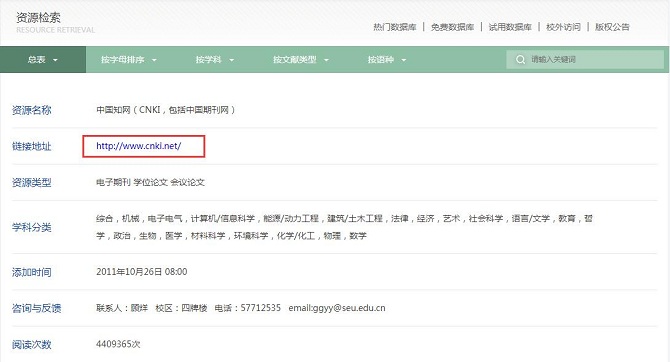Open the 热门数据库 link

[395, 27]
